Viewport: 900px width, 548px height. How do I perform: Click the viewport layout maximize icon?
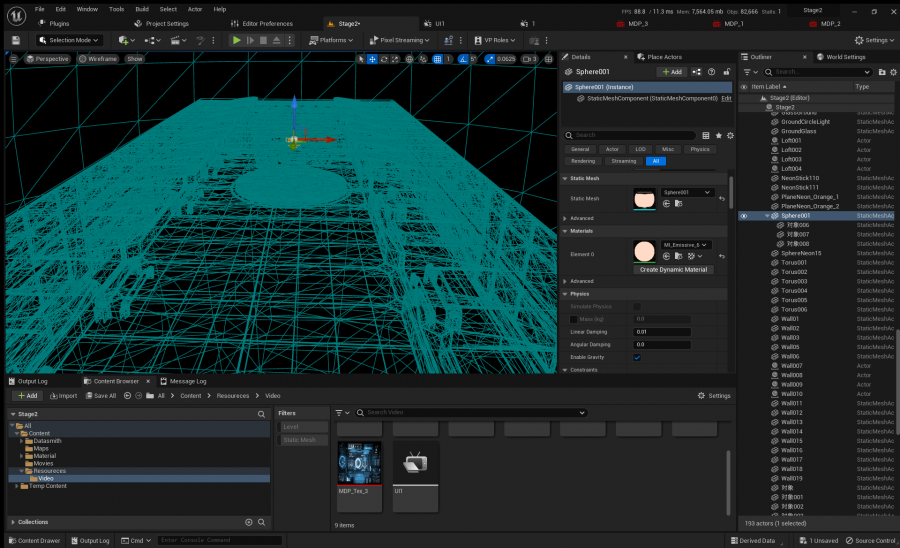[549, 59]
